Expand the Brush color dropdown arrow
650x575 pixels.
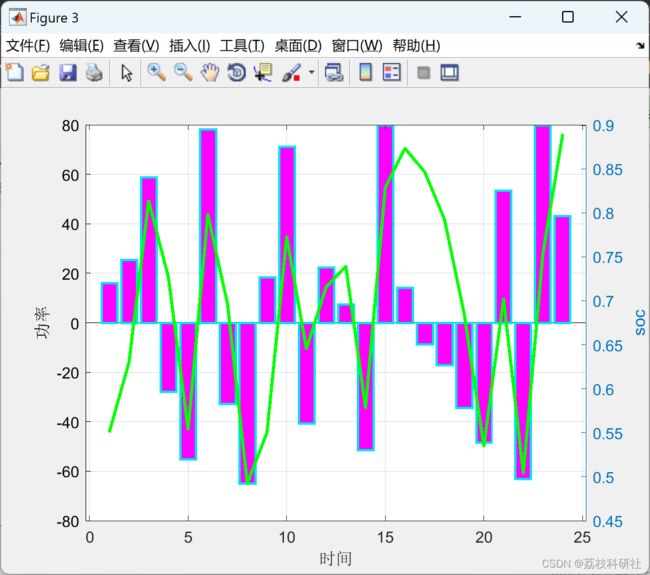[x=311, y=72]
